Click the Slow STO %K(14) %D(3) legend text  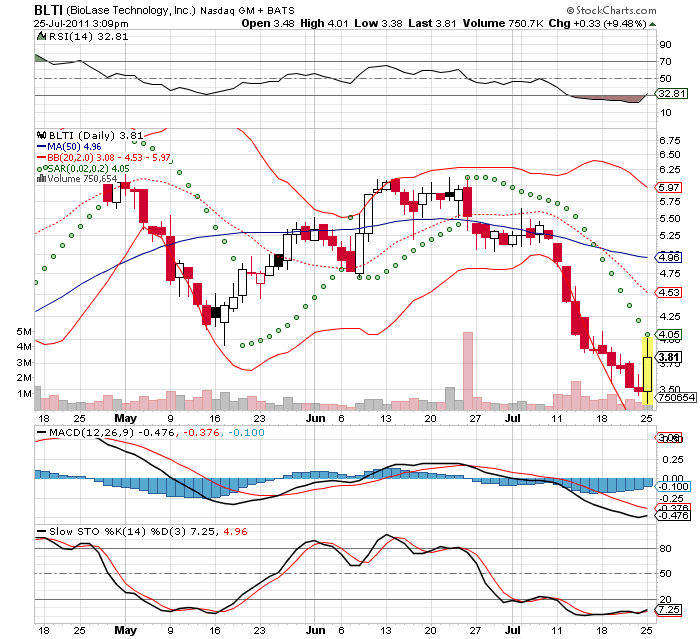117,531
